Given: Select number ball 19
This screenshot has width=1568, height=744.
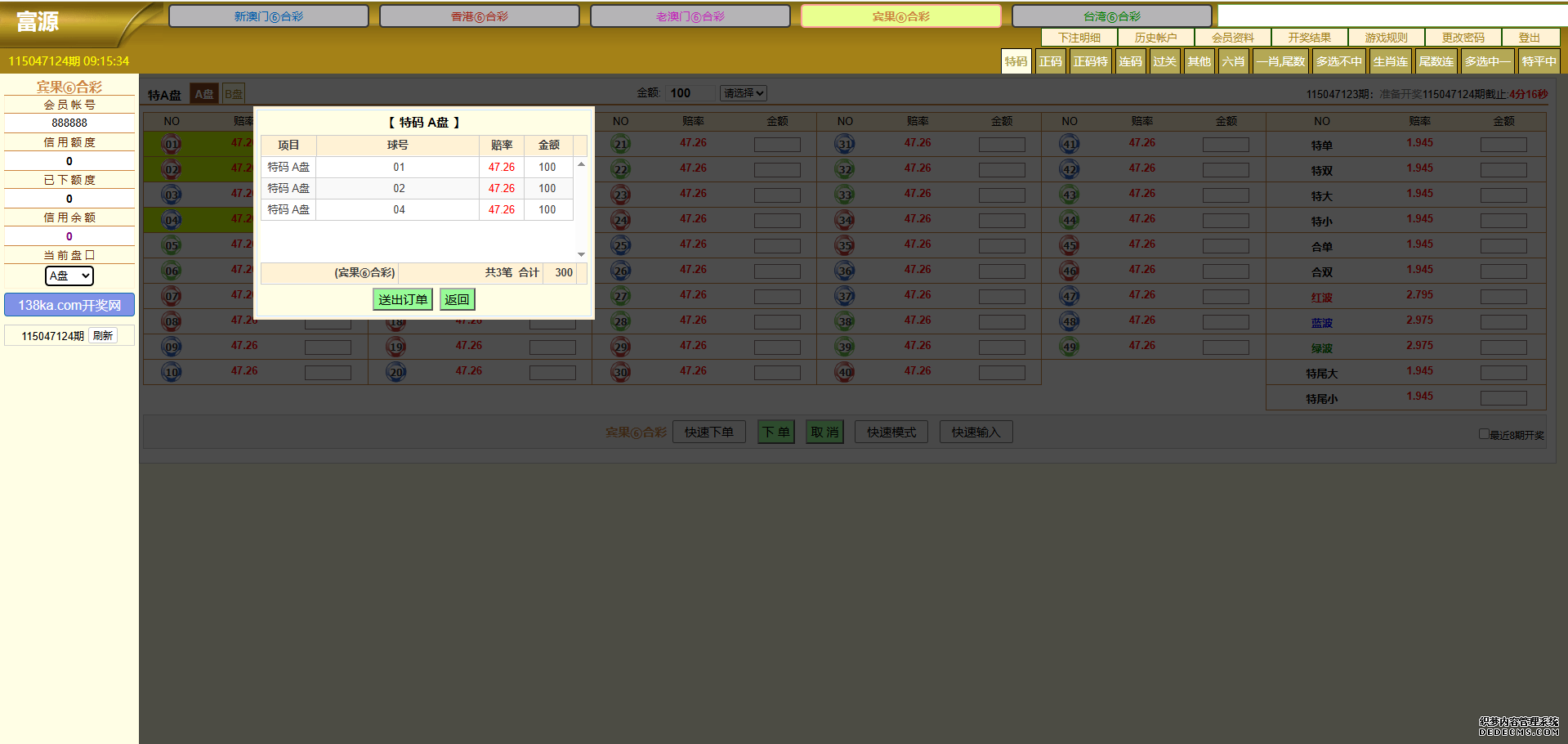Looking at the screenshot, I should pyautogui.click(x=396, y=347).
